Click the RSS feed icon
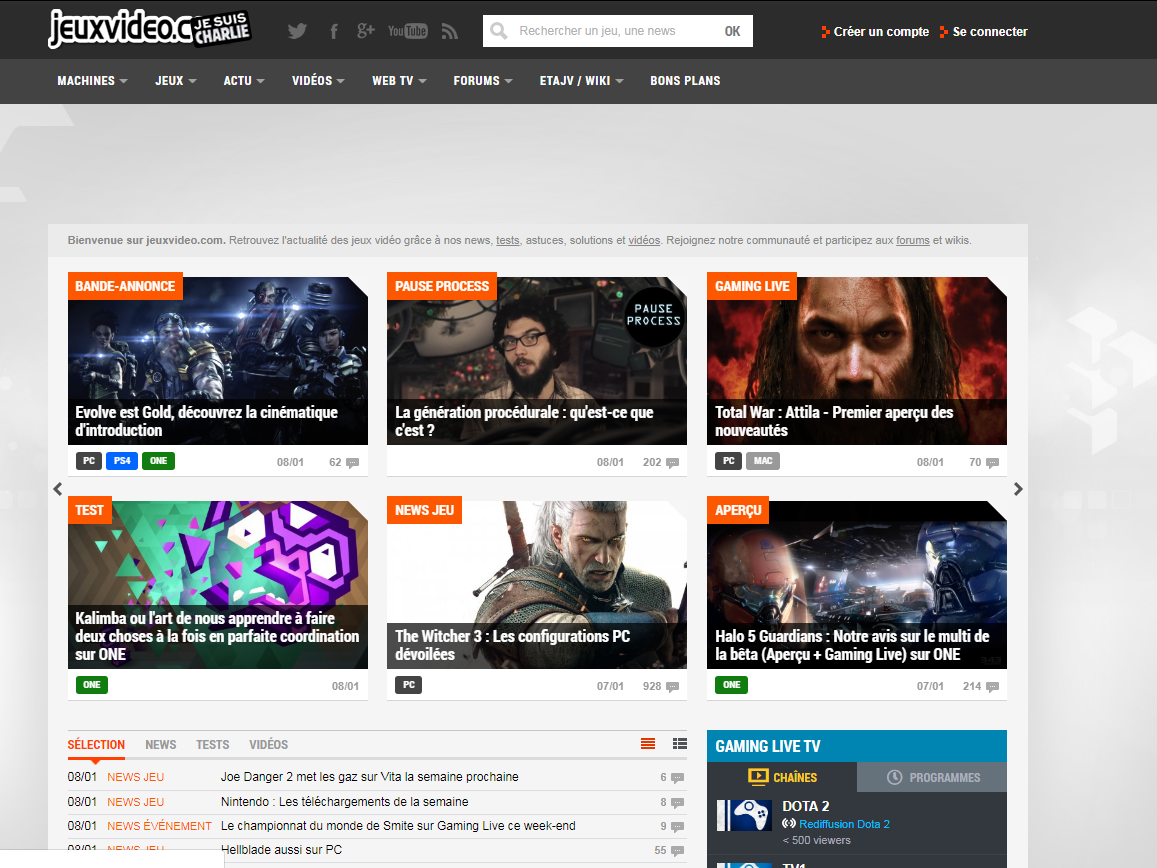This screenshot has height=868, width=1157. [449, 31]
